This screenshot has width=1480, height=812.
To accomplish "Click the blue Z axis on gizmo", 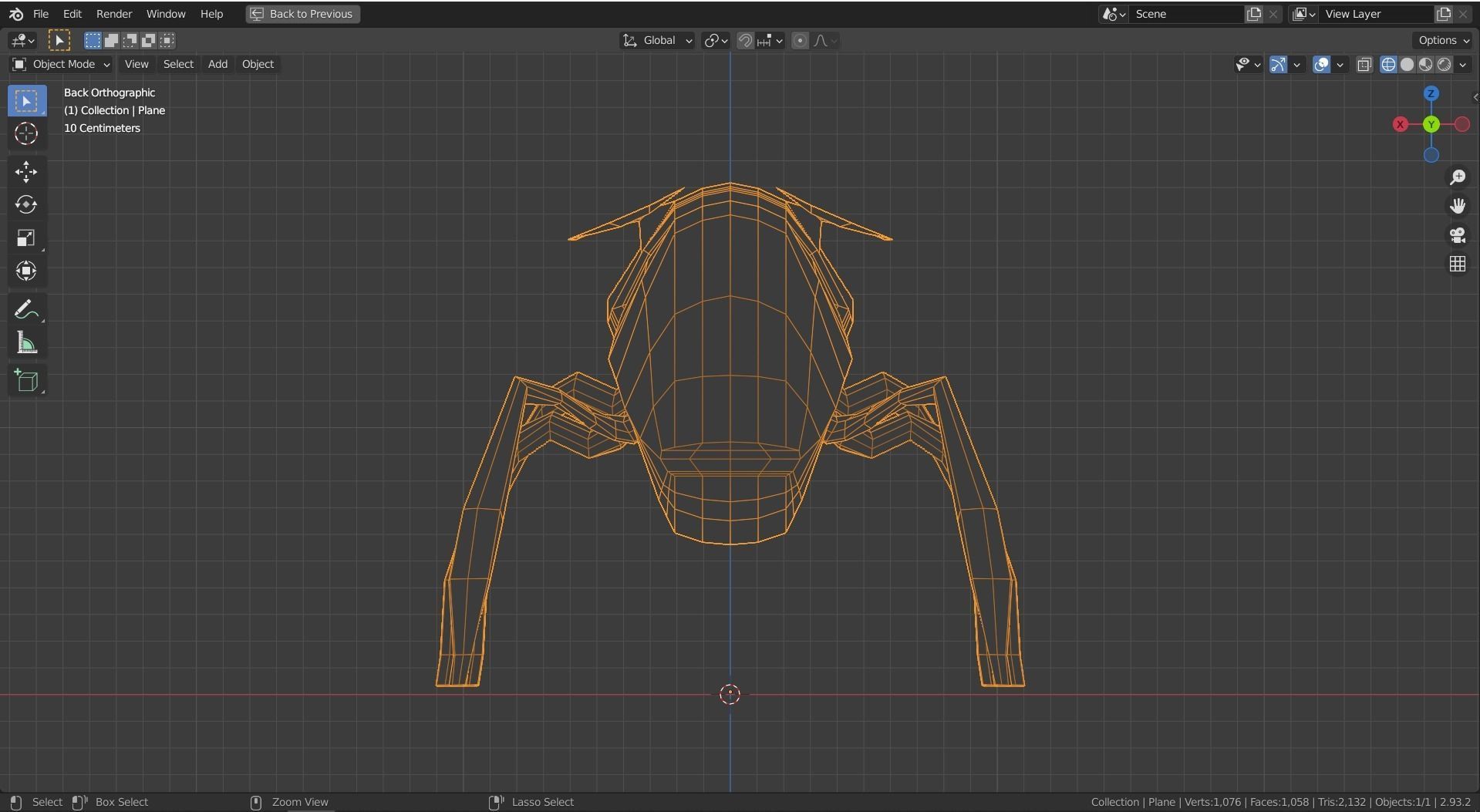I will [x=1431, y=93].
